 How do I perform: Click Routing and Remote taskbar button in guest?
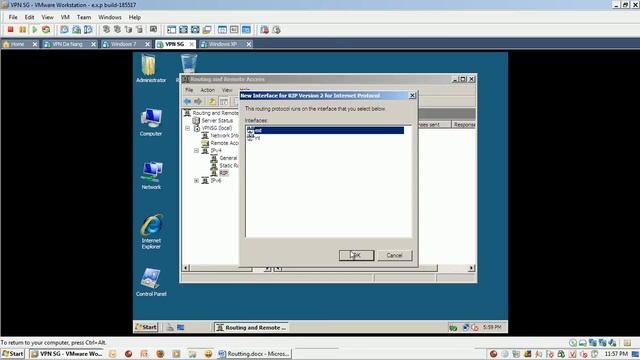pos(251,327)
